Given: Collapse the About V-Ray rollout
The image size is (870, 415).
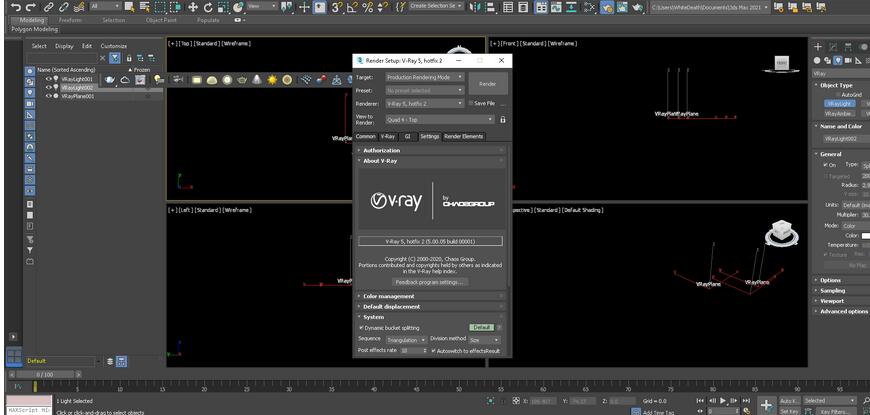Looking at the screenshot, I should 430,161.
